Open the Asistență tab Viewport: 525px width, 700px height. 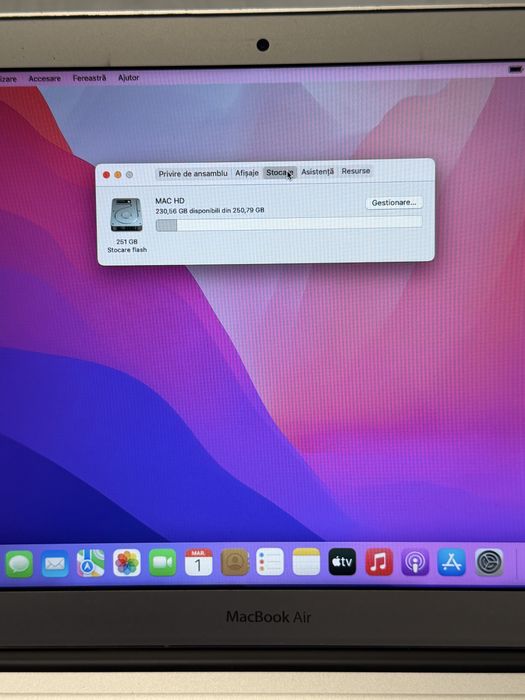(317, 171)
